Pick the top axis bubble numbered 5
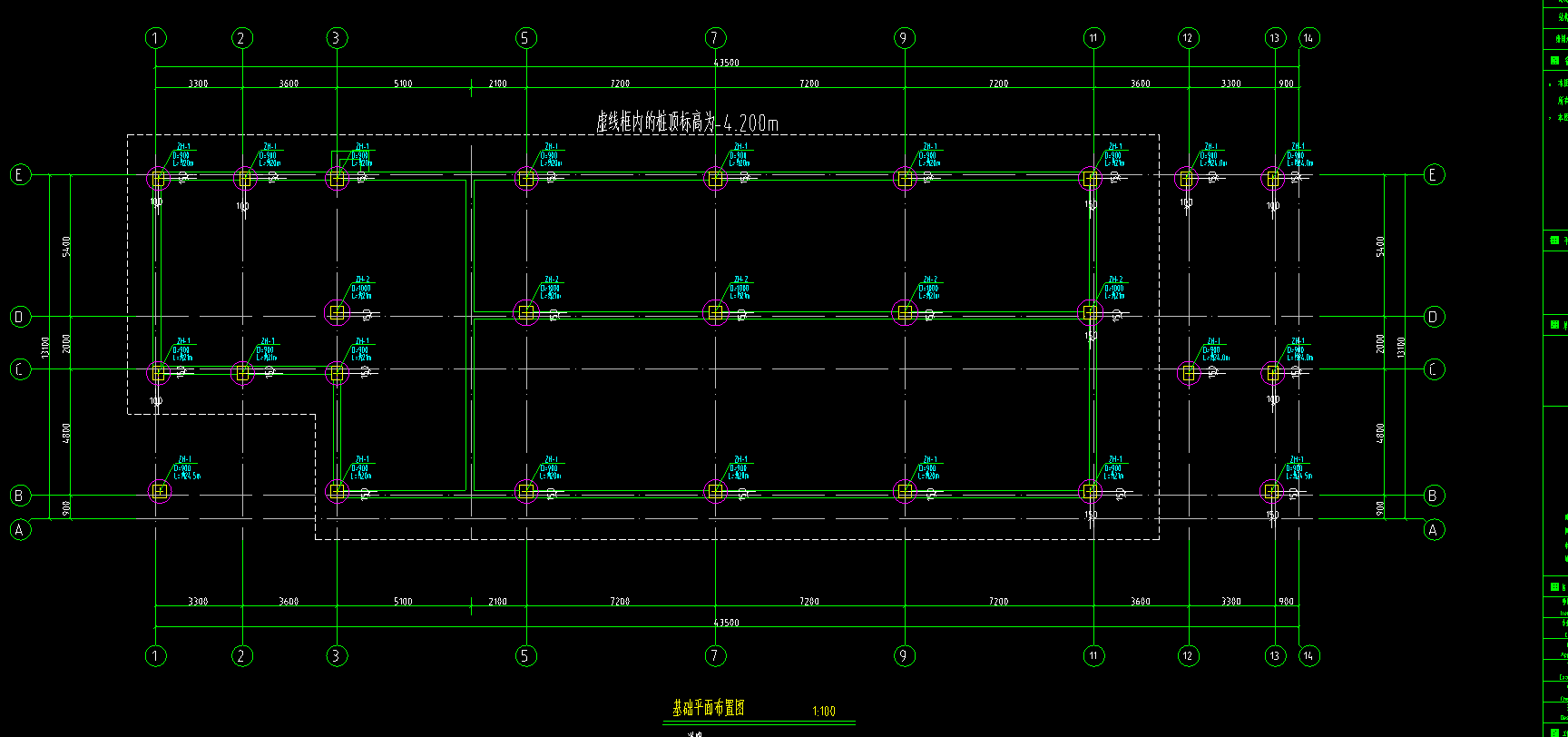 coord(525,38)
